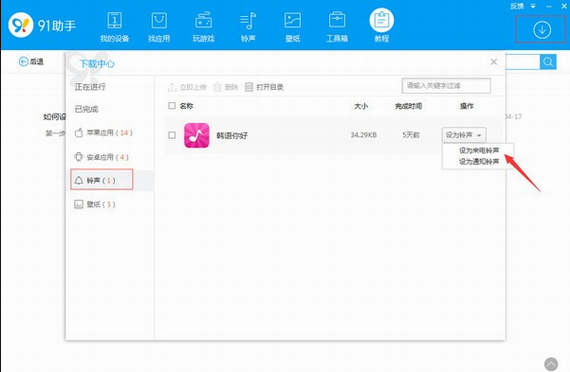570x372 pixels.
Task: Open the 玩游戏 gamepad icon
Action: pos(203,20)
